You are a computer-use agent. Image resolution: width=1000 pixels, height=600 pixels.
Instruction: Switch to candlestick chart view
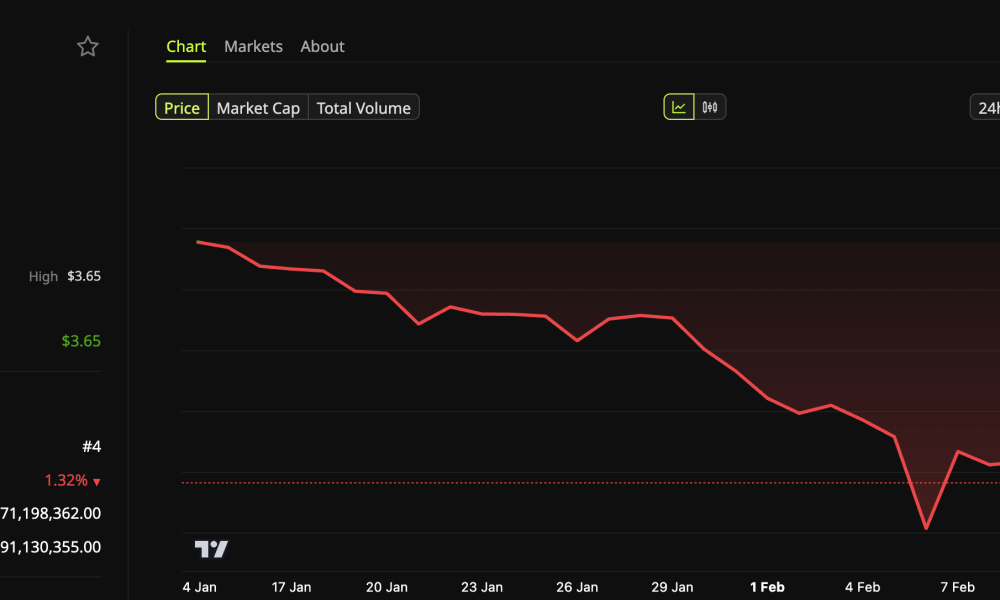tap(710, 105)
